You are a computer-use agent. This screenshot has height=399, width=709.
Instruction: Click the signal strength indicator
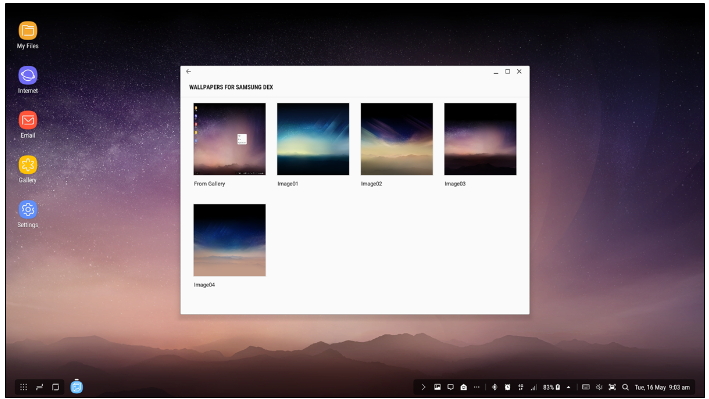coord(534,387)
